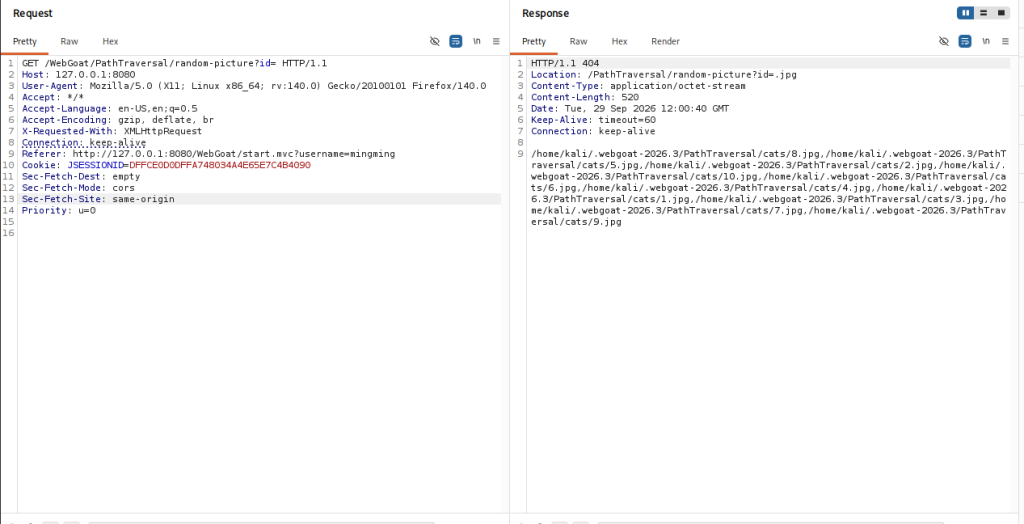
Task: Click the Sec-Fetch-Mode: cors header line
Action: (78, 188)
